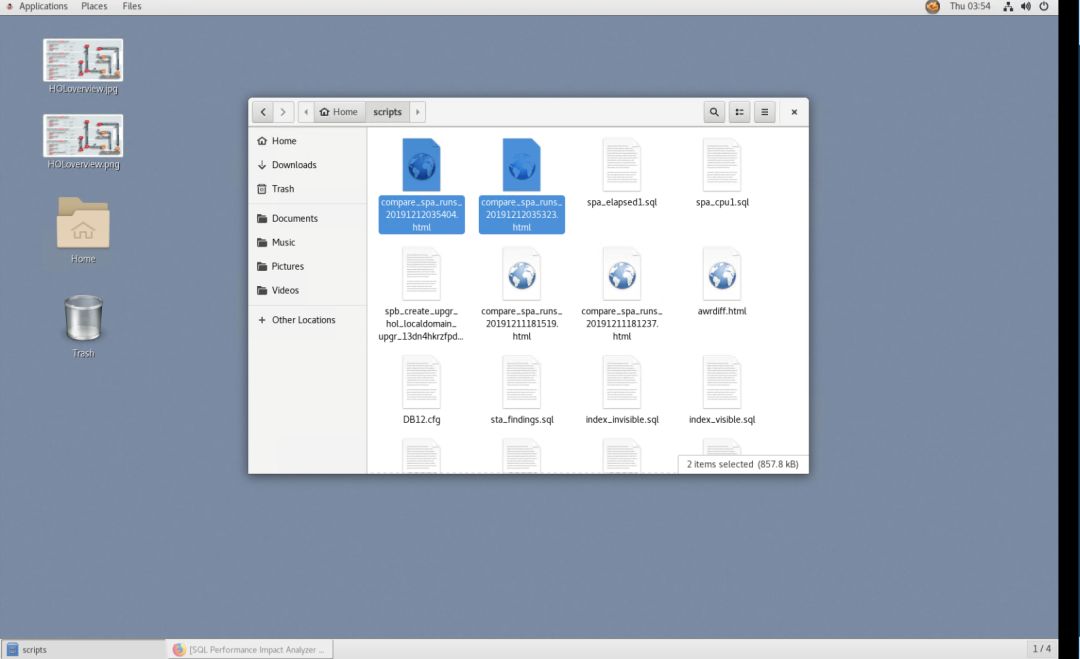The height and width of the screenshot is (659, 1080).
Task: Open the Files menu in top bar
Action: pos(132,6)
